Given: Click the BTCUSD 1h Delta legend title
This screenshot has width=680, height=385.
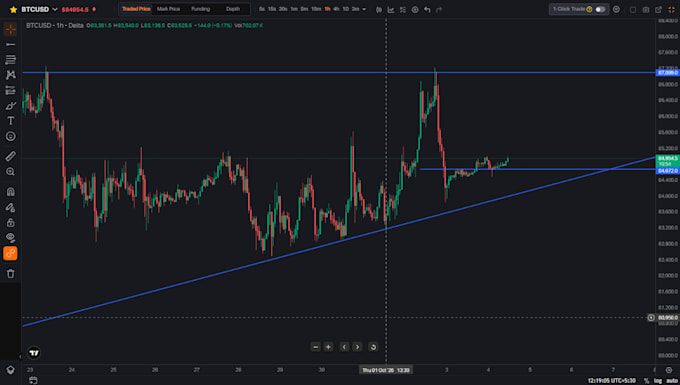Looking at the screenshot, I should point(55,26).
